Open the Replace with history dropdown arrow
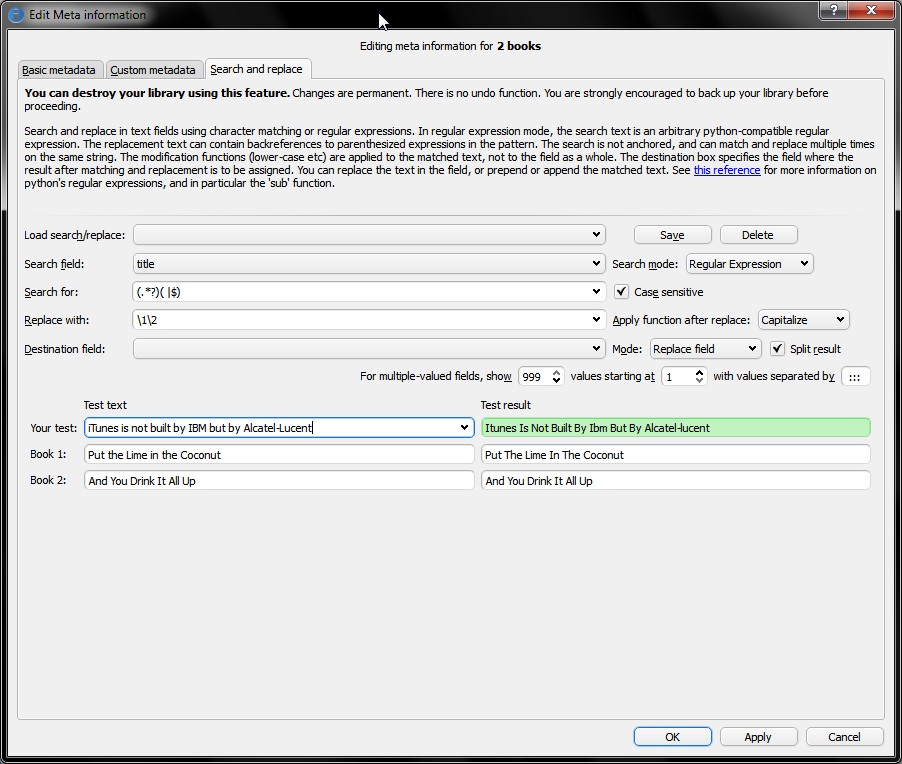Screen dimensions: 902x764 [596, 320]
